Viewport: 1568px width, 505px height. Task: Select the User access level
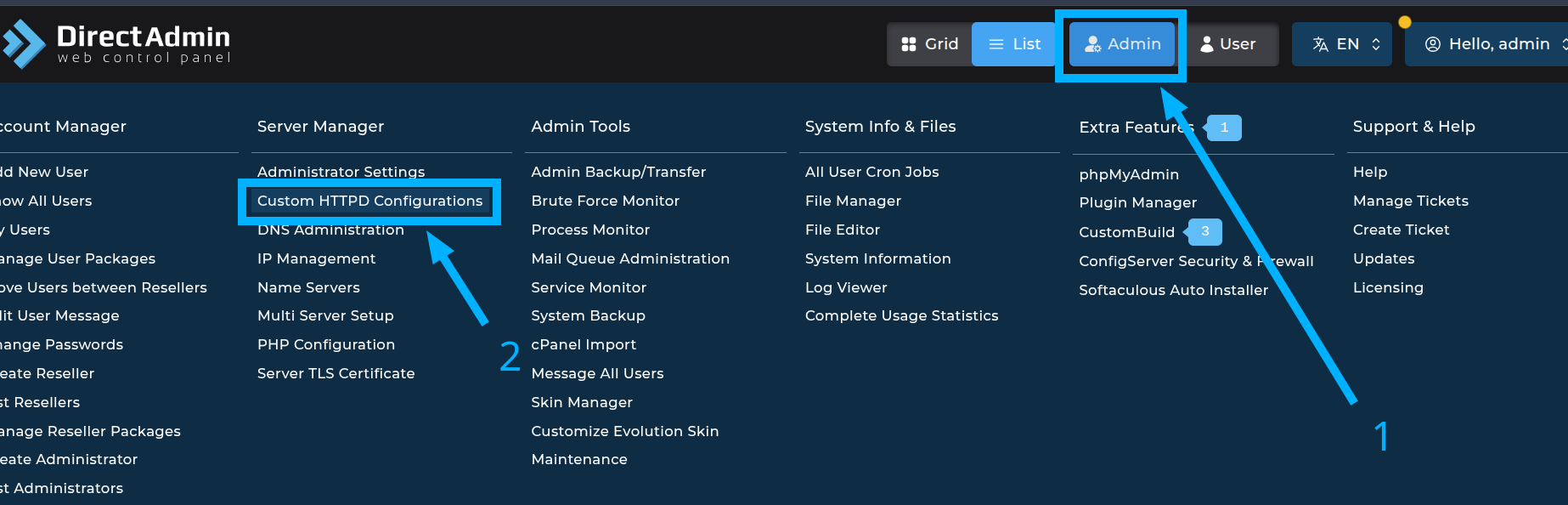[1227, 44]
